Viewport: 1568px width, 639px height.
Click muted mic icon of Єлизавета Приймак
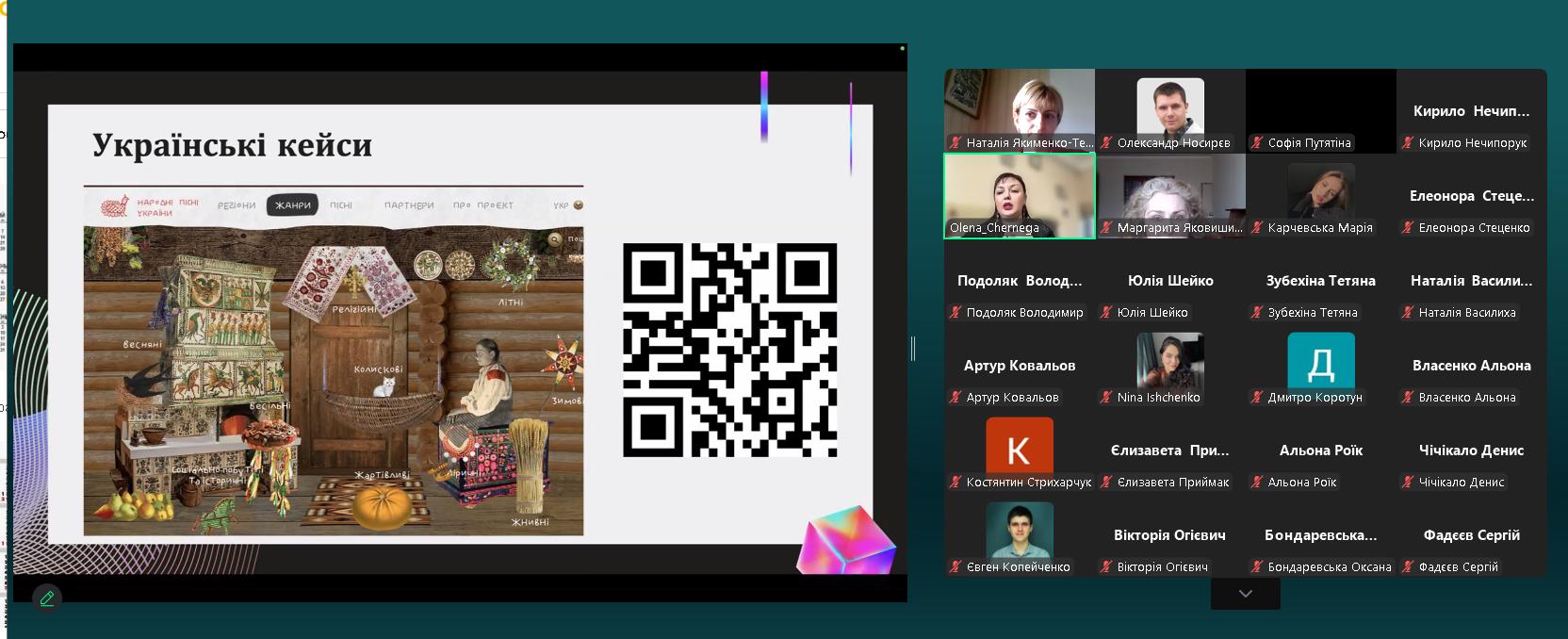point(1106,483)
